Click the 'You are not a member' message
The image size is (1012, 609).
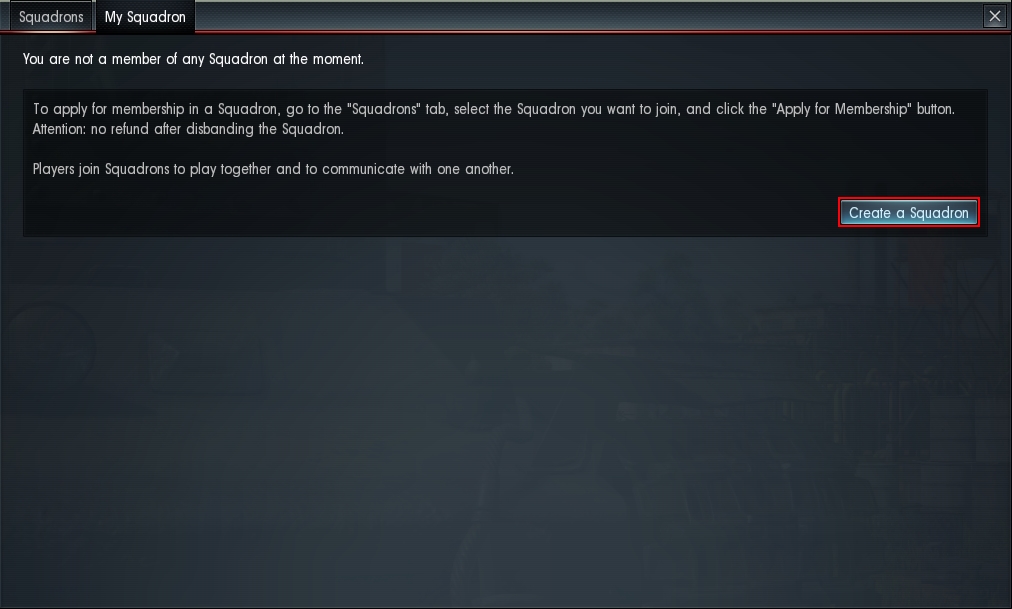193,59
